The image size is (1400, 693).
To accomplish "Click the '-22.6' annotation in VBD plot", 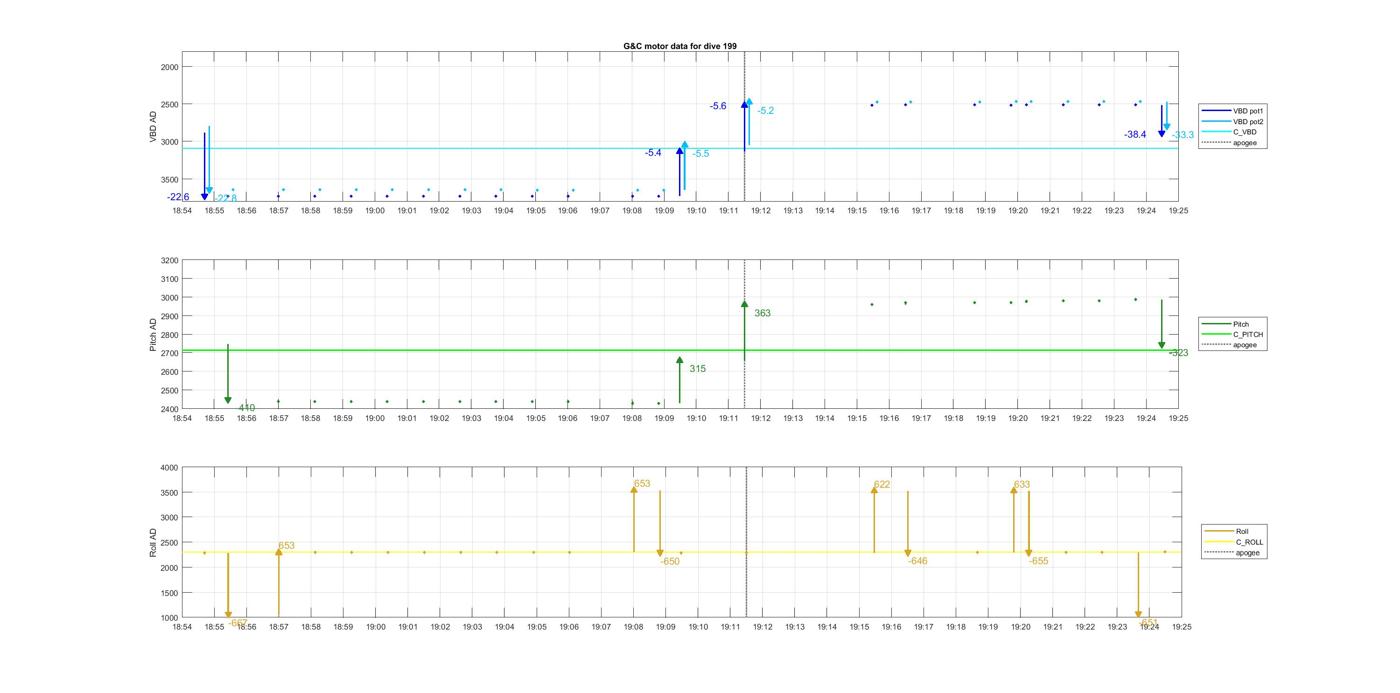I will click(x=178, y=197).
